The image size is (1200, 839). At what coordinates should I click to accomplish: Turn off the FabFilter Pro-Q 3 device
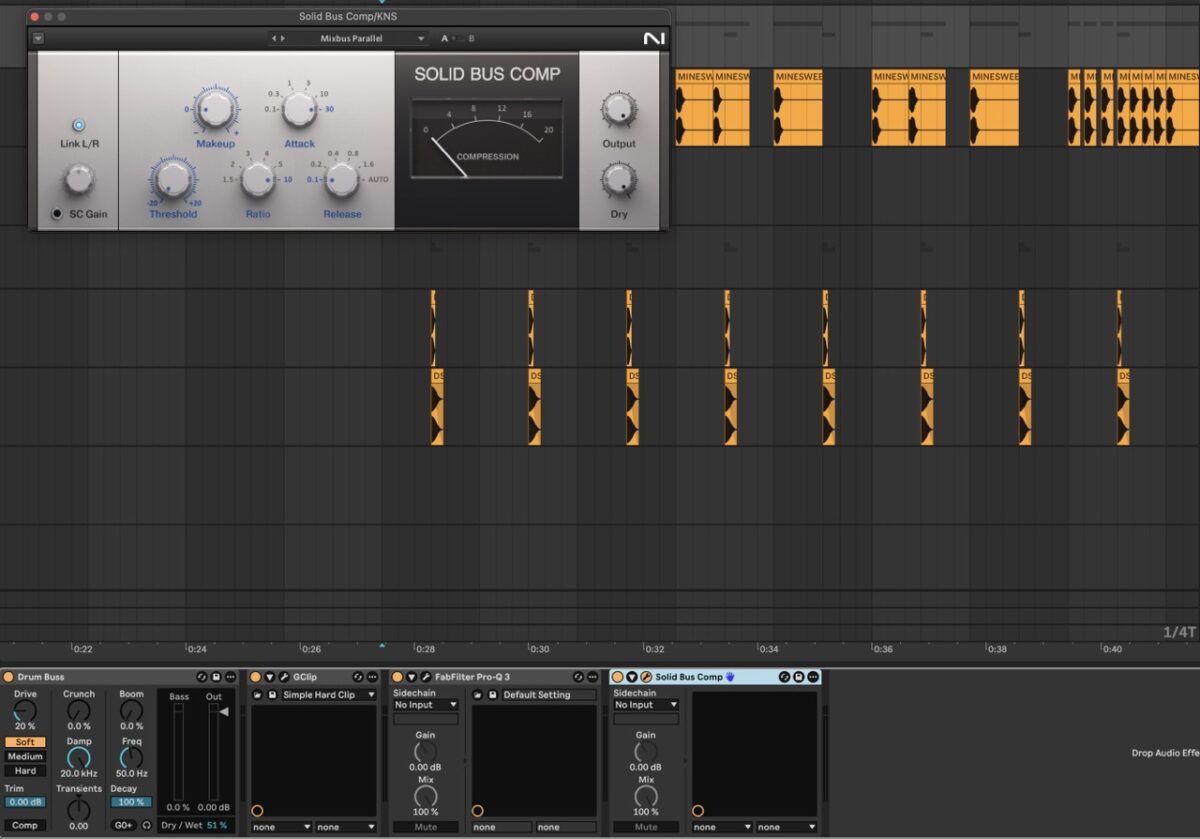coord(397,677)
